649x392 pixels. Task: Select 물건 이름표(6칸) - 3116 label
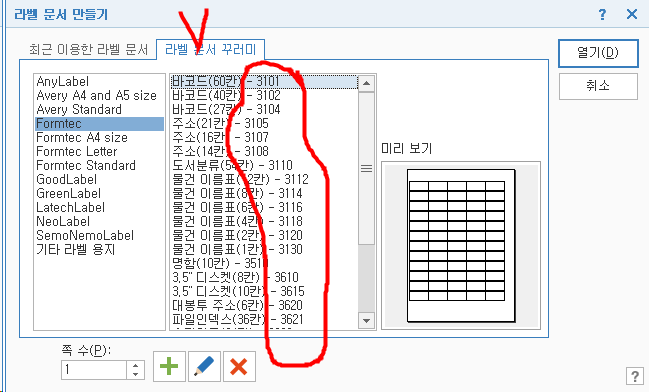pos(264,207)
